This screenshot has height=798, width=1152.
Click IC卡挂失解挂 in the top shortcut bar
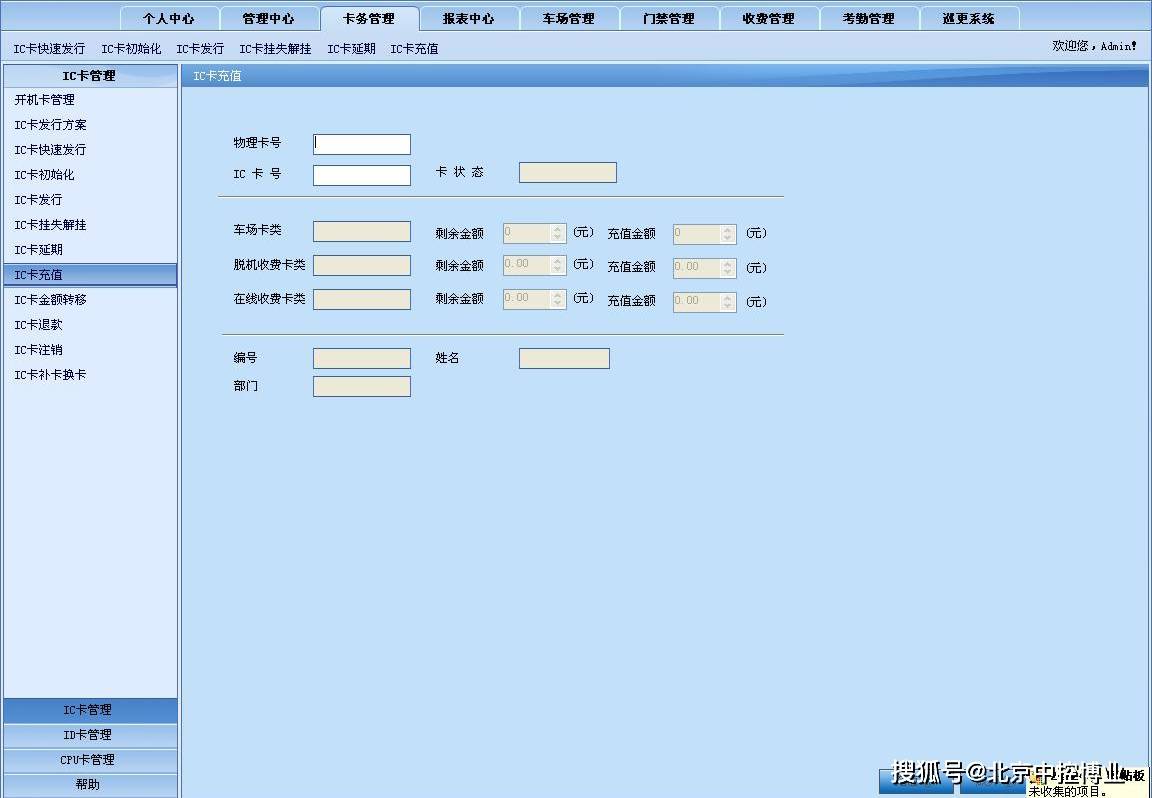275,48
